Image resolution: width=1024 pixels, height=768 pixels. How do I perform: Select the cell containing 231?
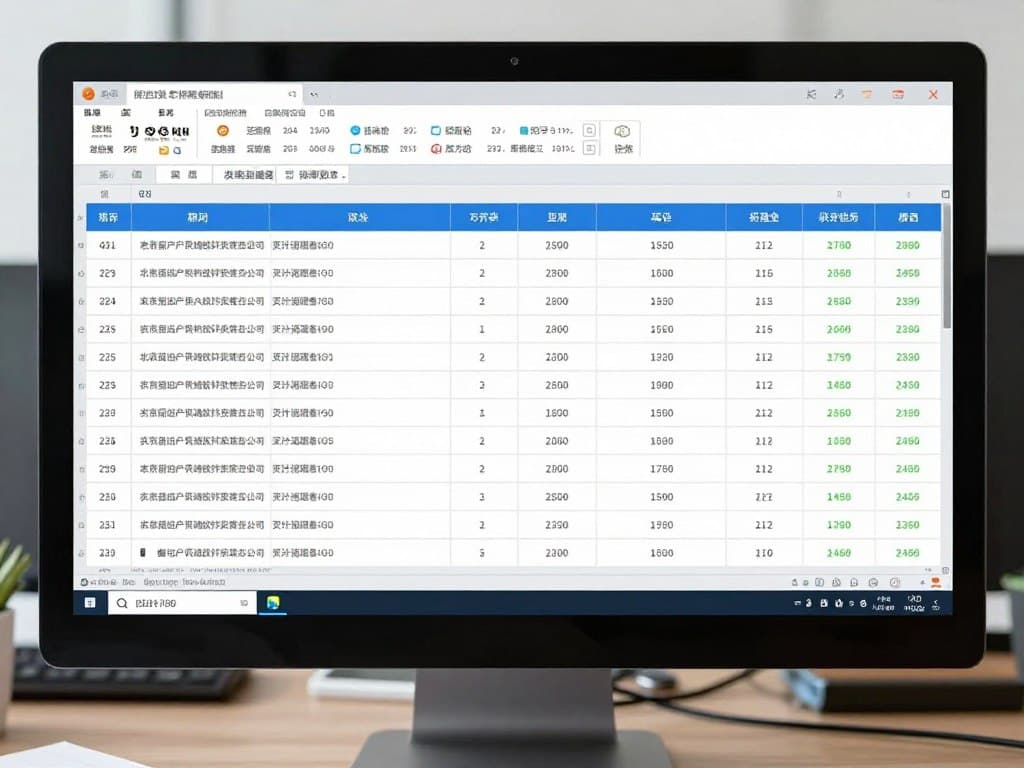pyautogui.click(x=108, y=525)
